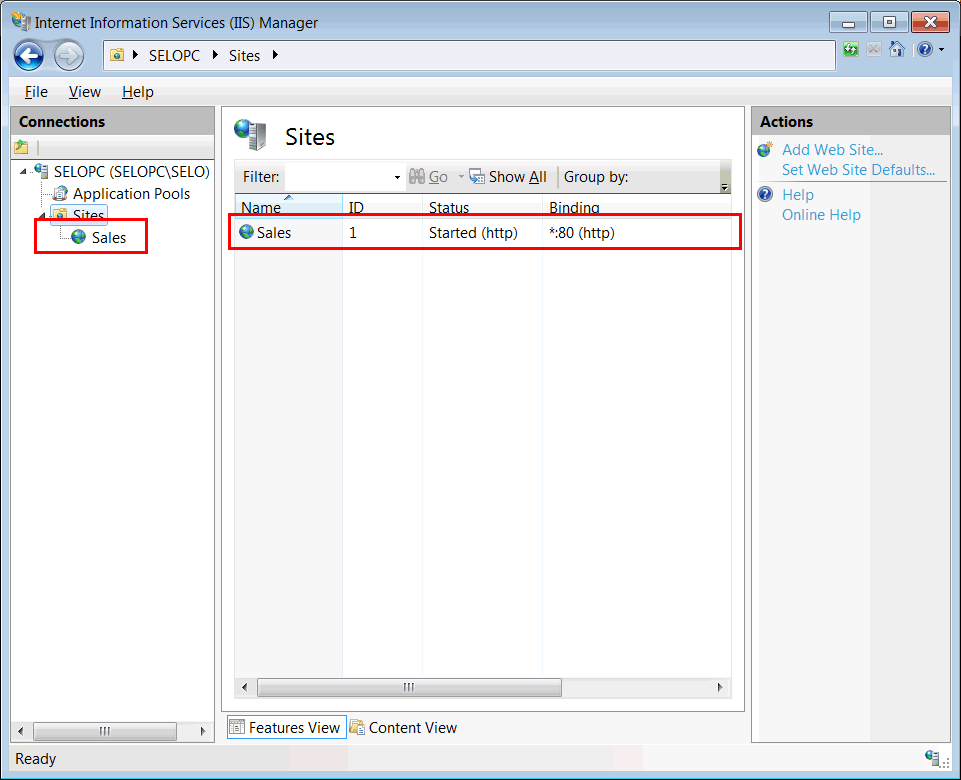Expand the breadcrumb arrow after Sites

(x=275, y=55)
